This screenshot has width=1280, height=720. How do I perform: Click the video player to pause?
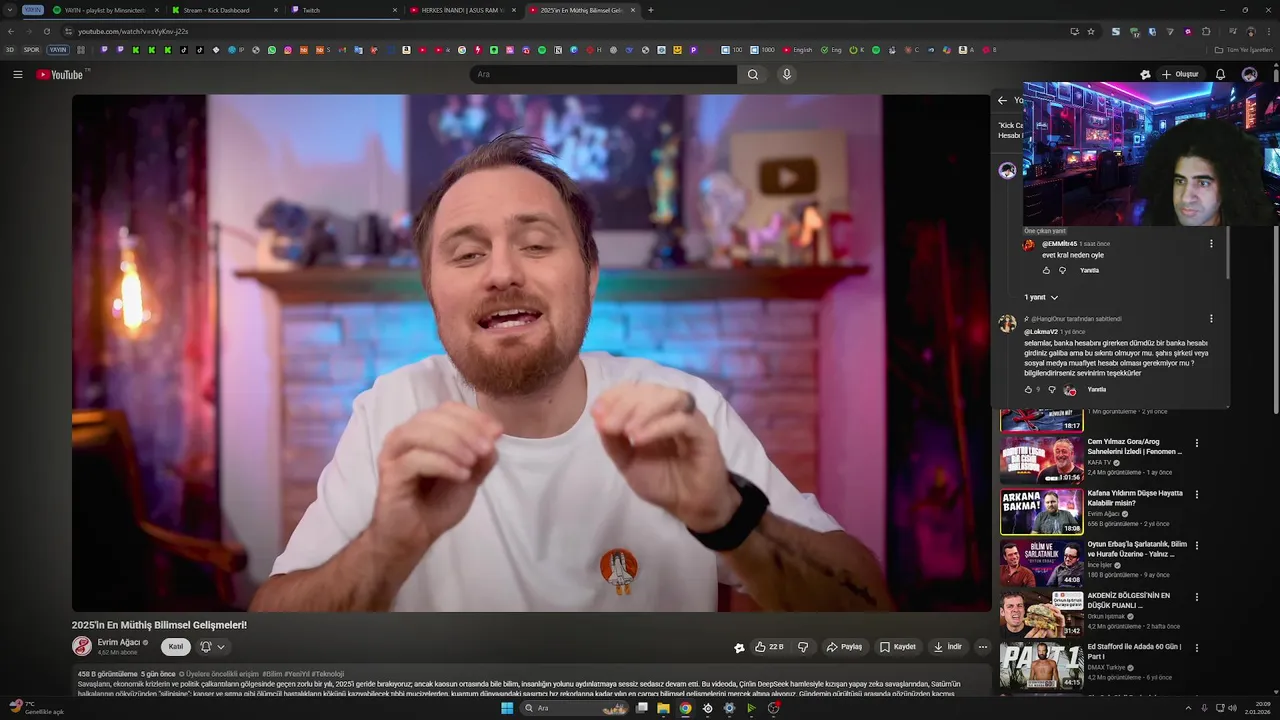531,353
